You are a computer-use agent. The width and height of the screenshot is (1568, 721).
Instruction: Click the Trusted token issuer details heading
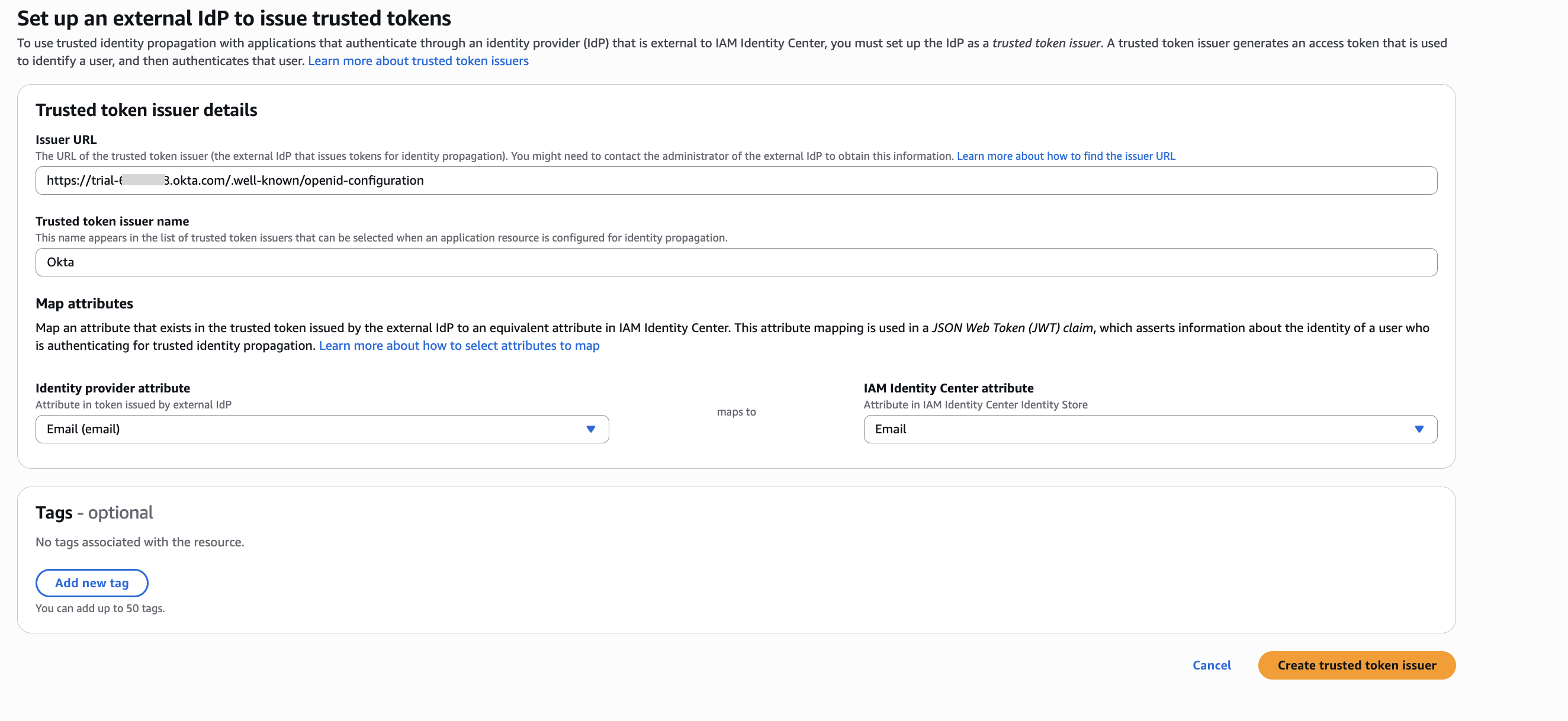(x=146, y=110)
